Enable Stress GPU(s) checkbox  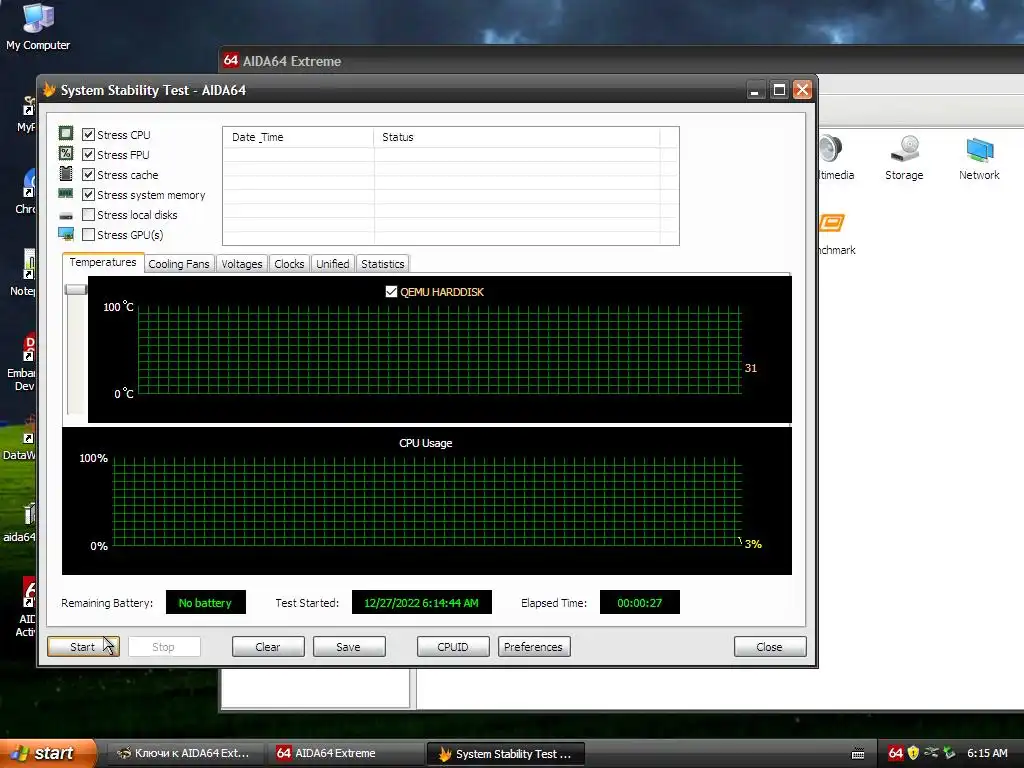(x=89, y=234)
